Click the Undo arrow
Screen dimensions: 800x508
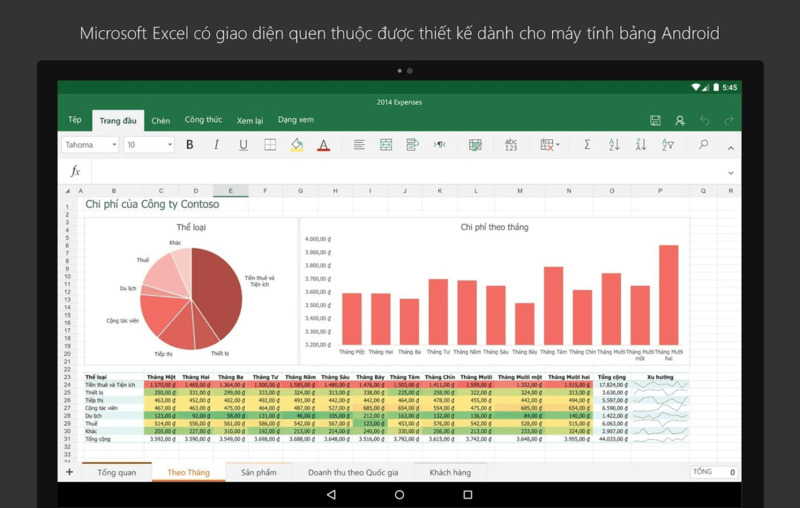[705, 120]
